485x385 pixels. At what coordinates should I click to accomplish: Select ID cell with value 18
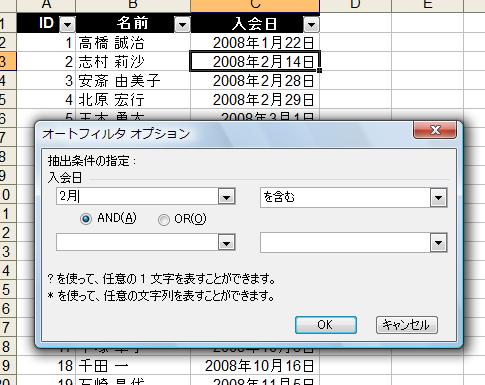click(46, 366)
